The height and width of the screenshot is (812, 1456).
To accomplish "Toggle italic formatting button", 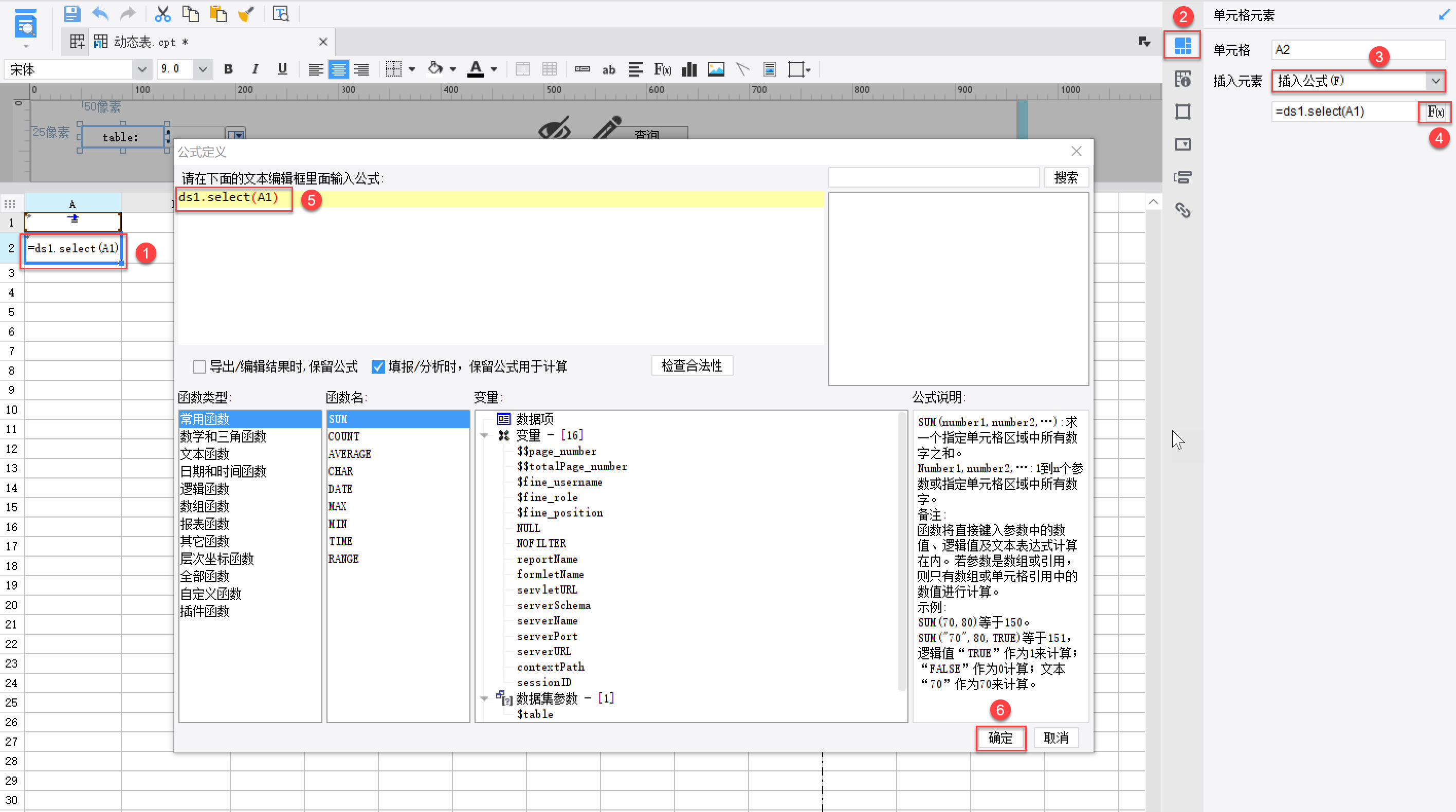I will [255, 69].
